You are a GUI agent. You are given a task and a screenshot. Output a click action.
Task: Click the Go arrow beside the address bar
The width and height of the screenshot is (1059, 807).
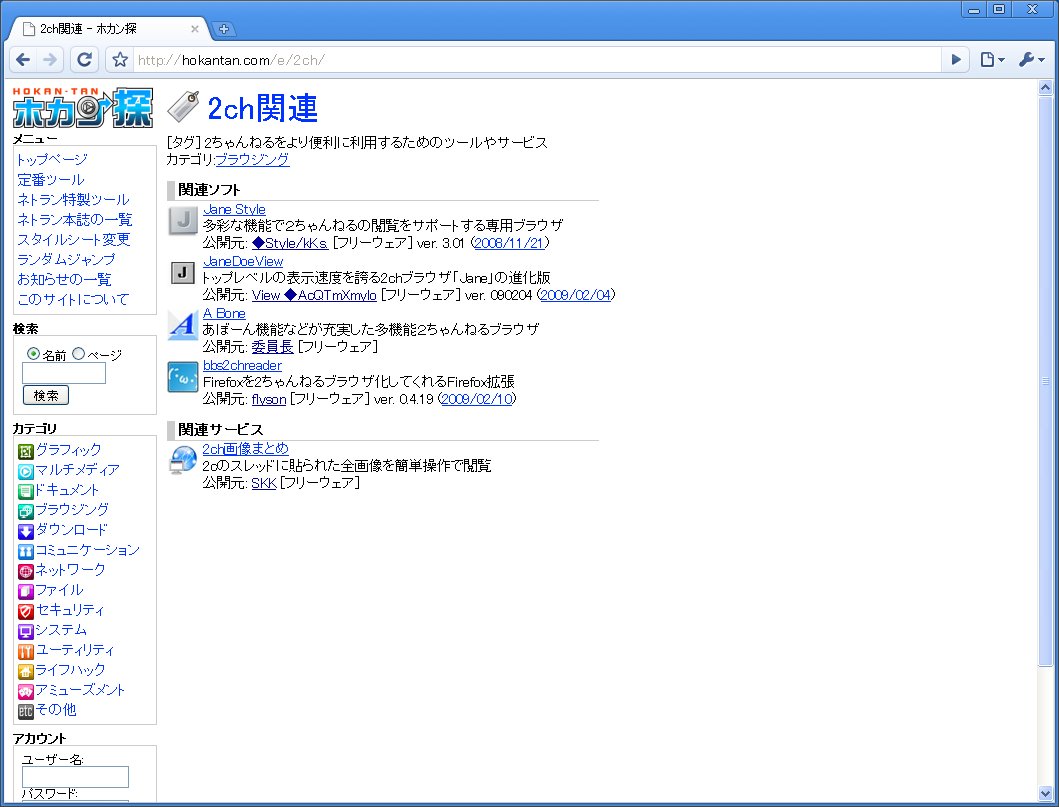(956, 60)
